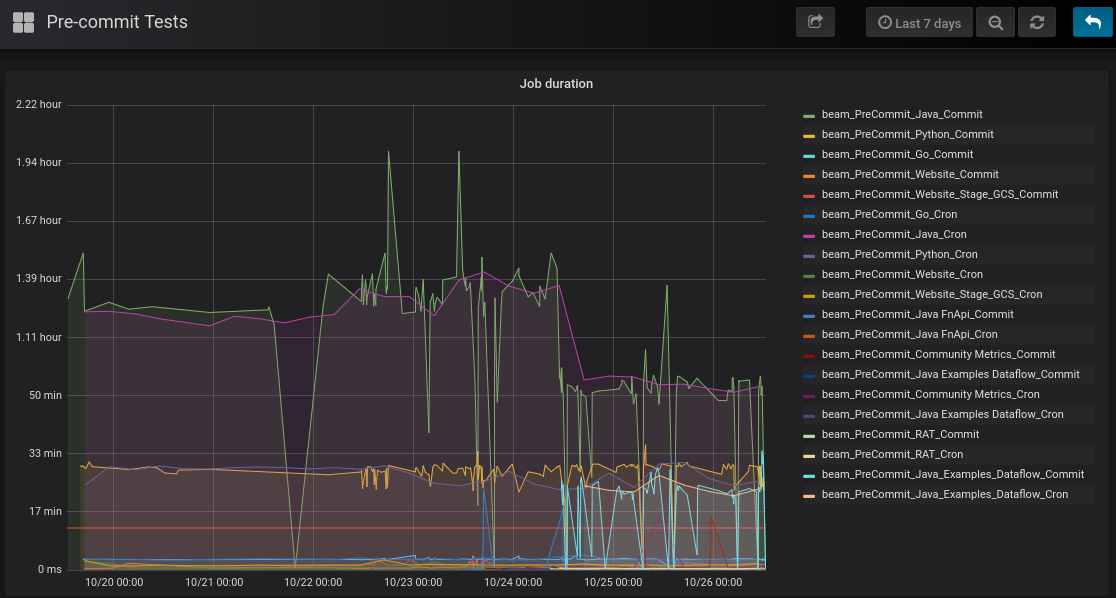Toggle beam_PreCommit_Java_Commit series visibility
The image size is (1116, 598).
[901, 114]
